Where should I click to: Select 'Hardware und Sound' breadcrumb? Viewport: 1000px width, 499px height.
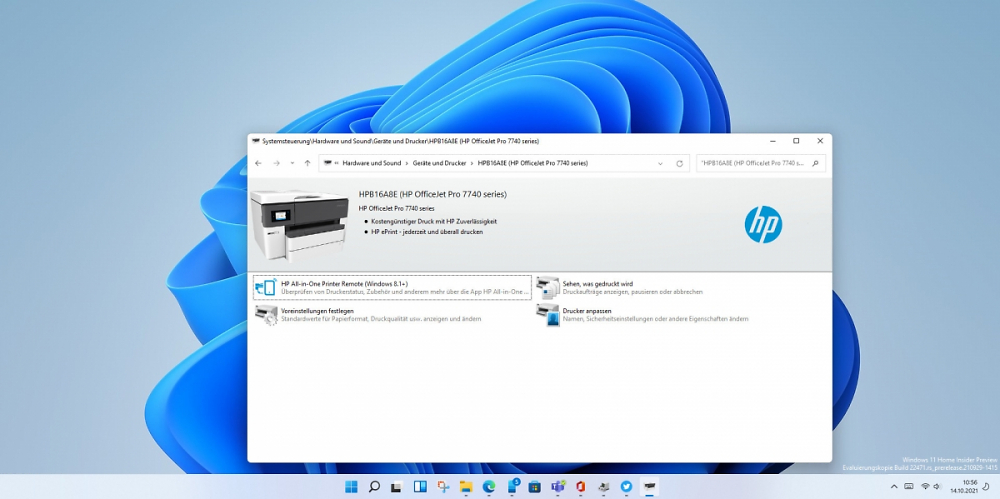click(x=372, y=163)
